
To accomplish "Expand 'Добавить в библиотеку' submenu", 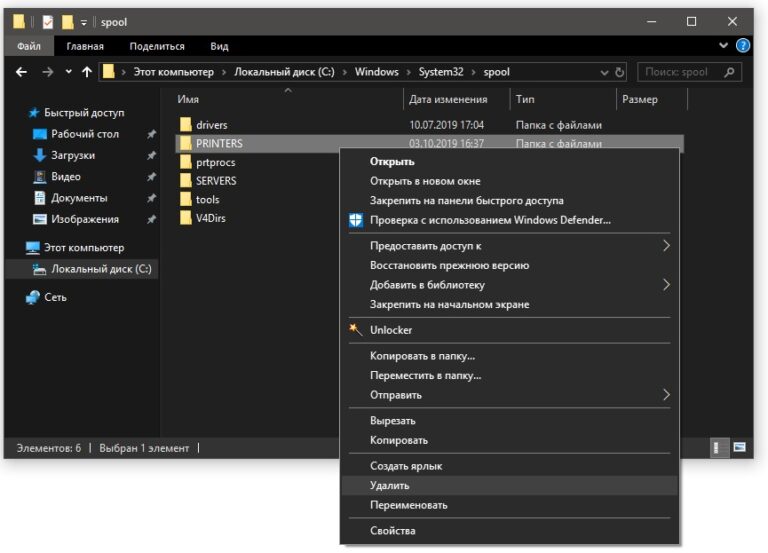I will [x=509, y=285].
